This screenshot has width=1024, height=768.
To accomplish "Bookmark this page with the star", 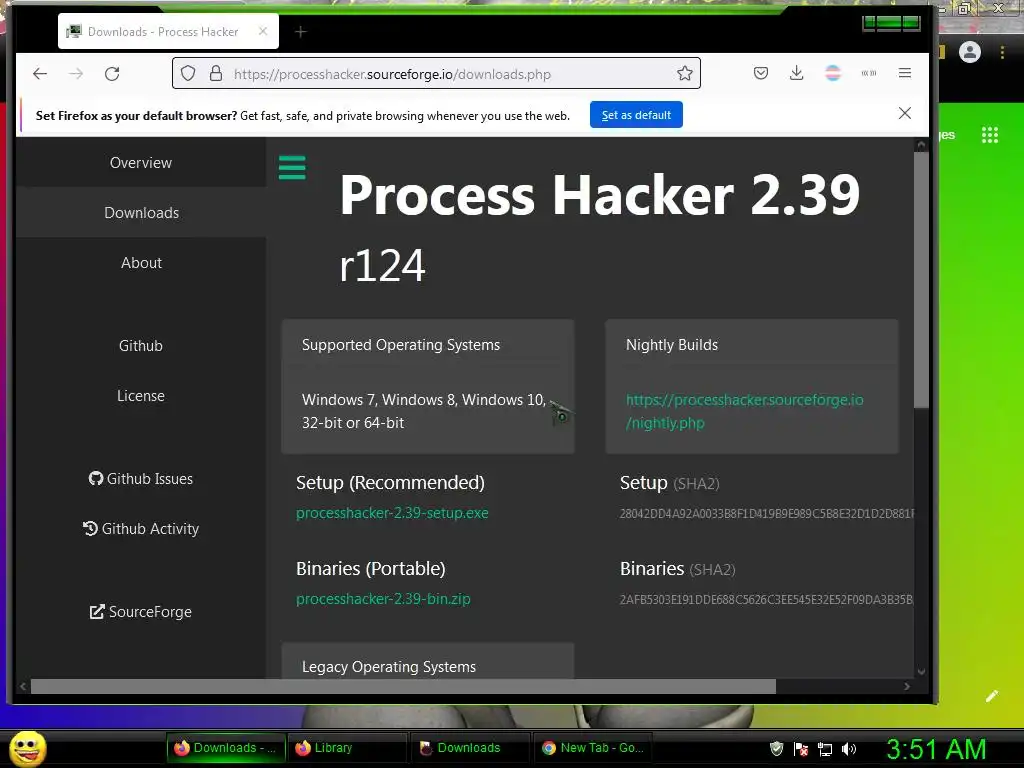I will coord(684,73).
